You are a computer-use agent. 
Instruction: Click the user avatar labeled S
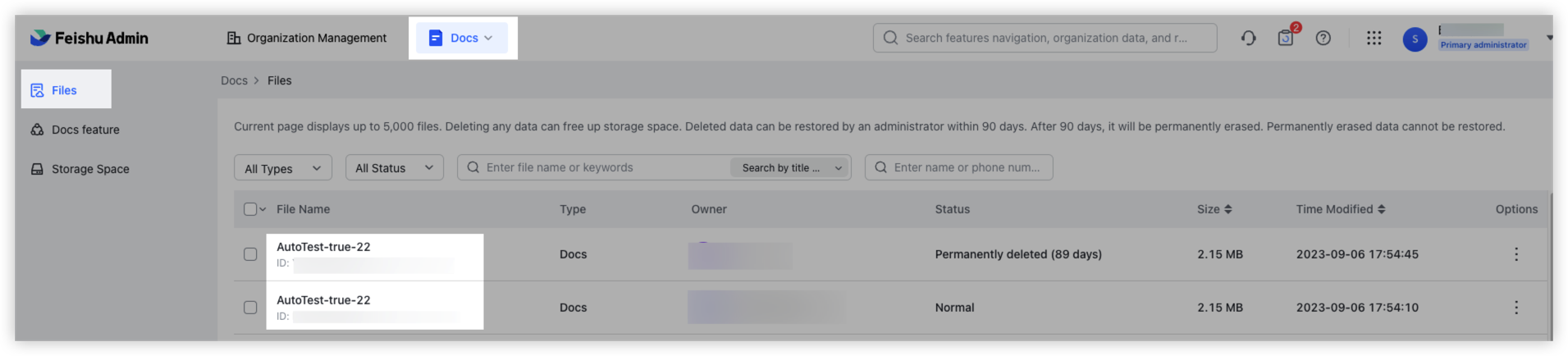[1415, 39]
